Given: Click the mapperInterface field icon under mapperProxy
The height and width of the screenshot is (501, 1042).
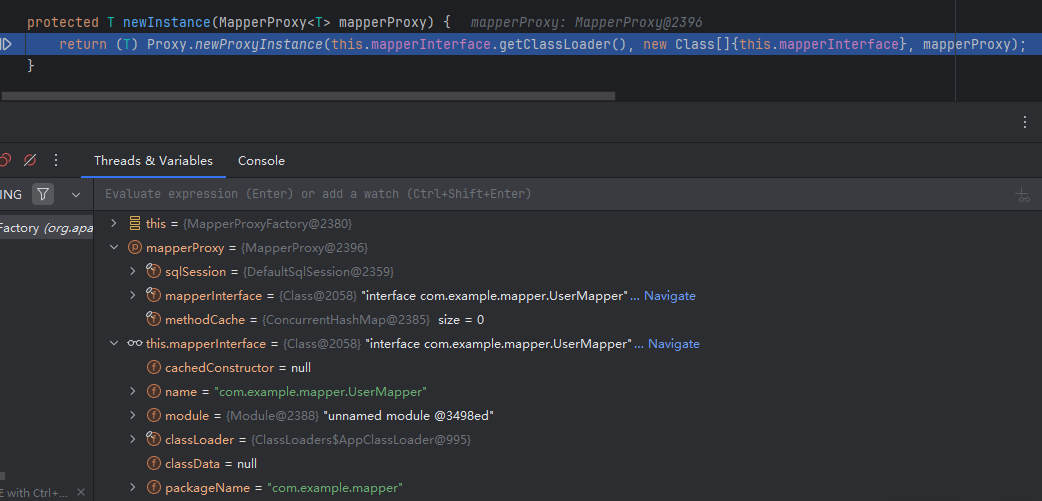Looking at the screenshot, I should [x=154, y=295].
